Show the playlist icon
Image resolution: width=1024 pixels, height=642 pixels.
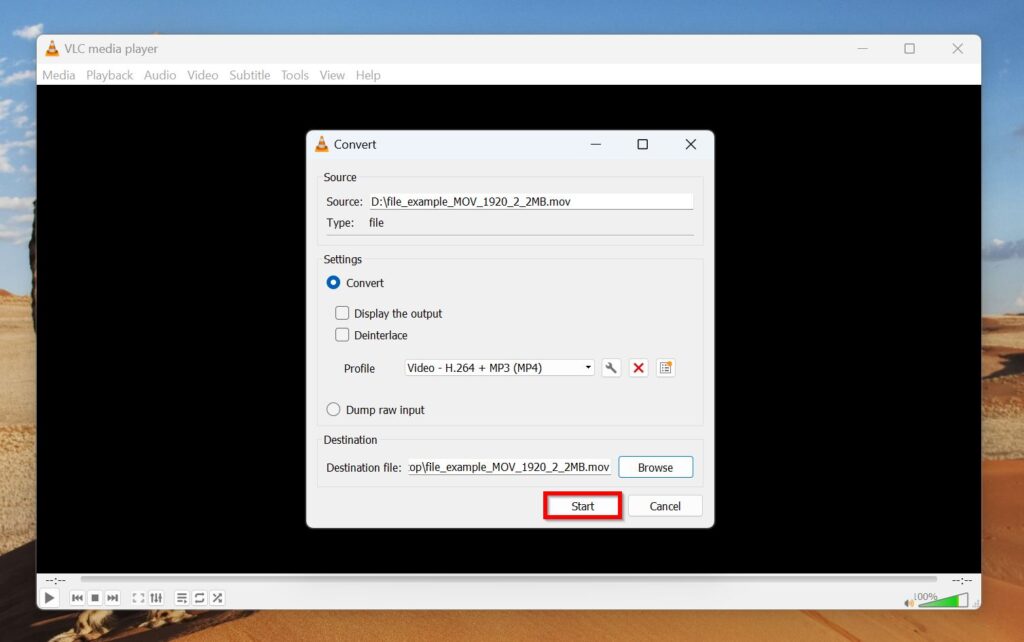(181, 597)
